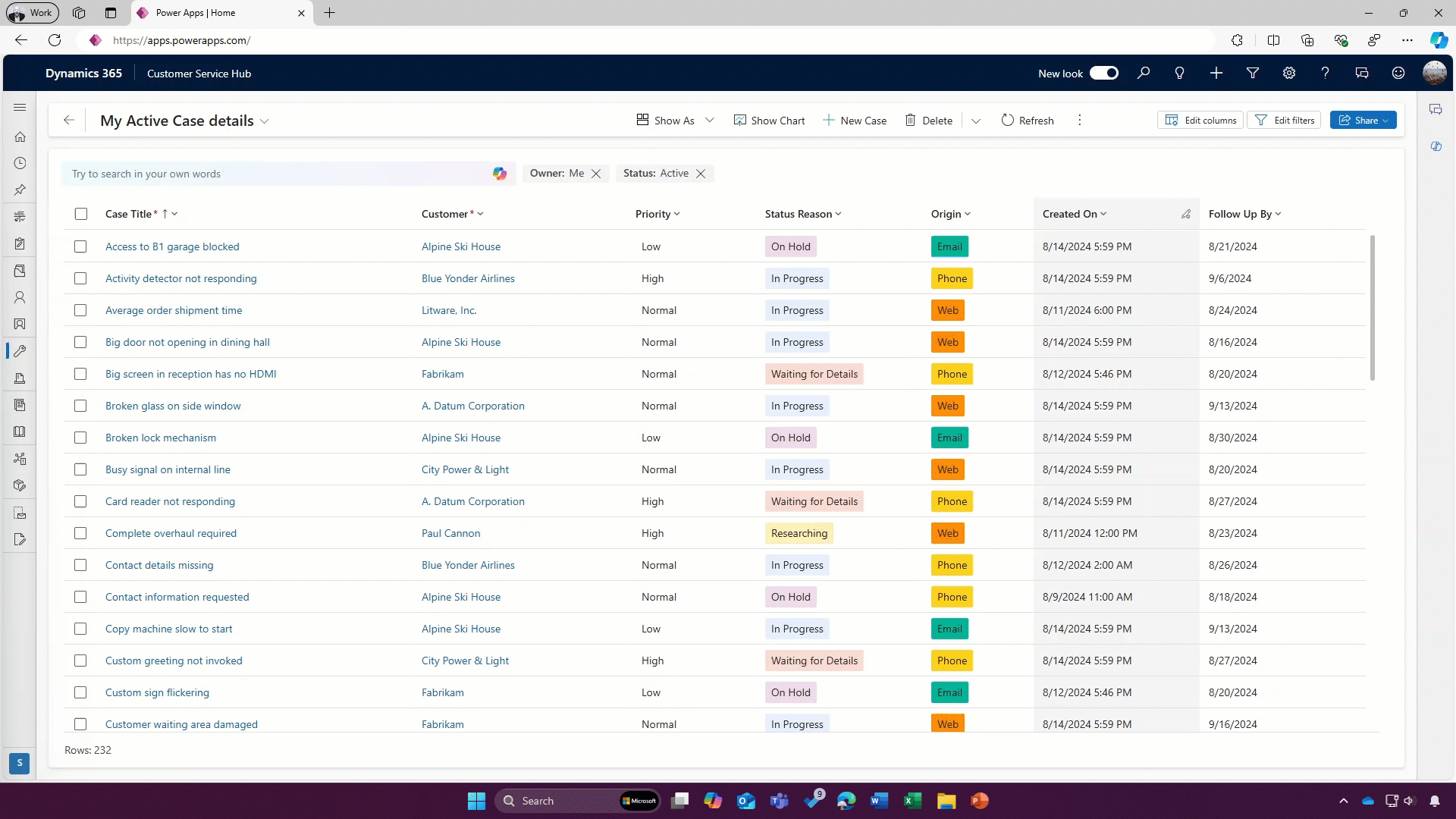The width and height of the screenshot is (1456, 819).
Task: Click the back arrow beside view title
Action: click(69, 120)
